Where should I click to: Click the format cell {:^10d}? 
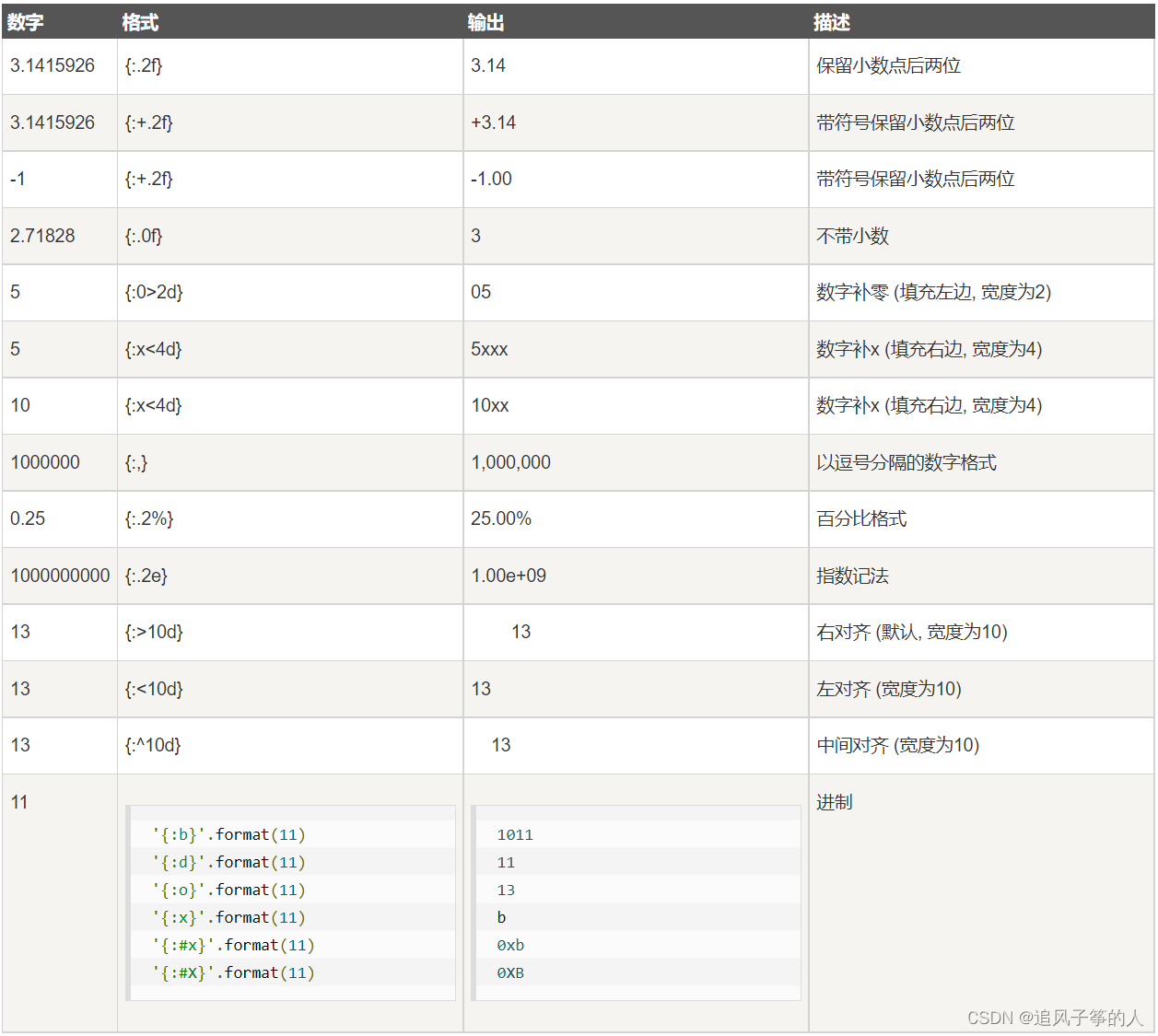150,746
